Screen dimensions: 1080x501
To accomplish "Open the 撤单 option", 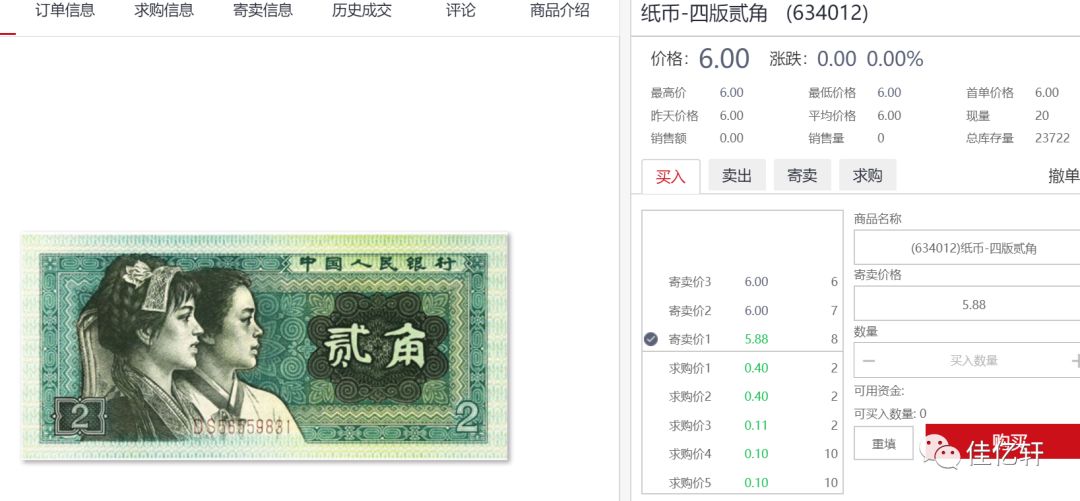I will [x=1063, y=176].
